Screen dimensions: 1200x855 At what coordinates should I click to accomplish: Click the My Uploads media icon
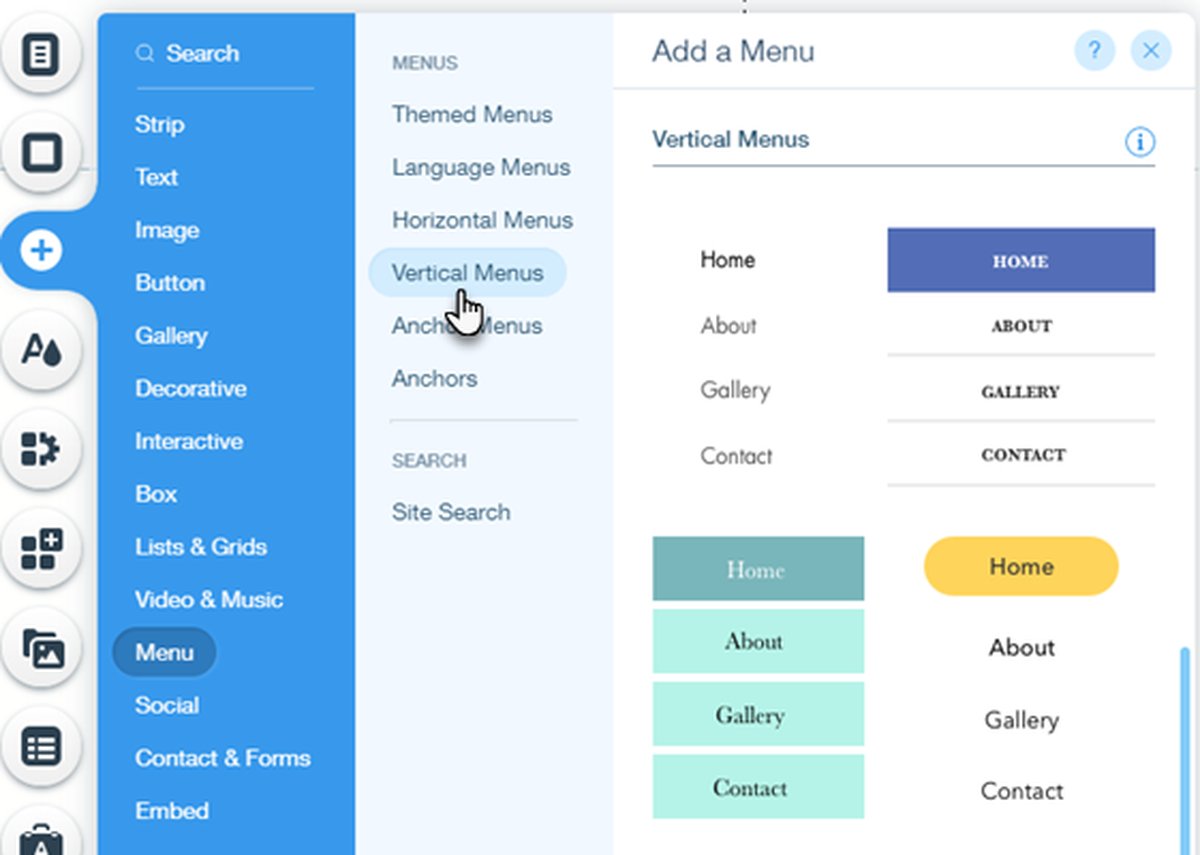pos(42,648)
